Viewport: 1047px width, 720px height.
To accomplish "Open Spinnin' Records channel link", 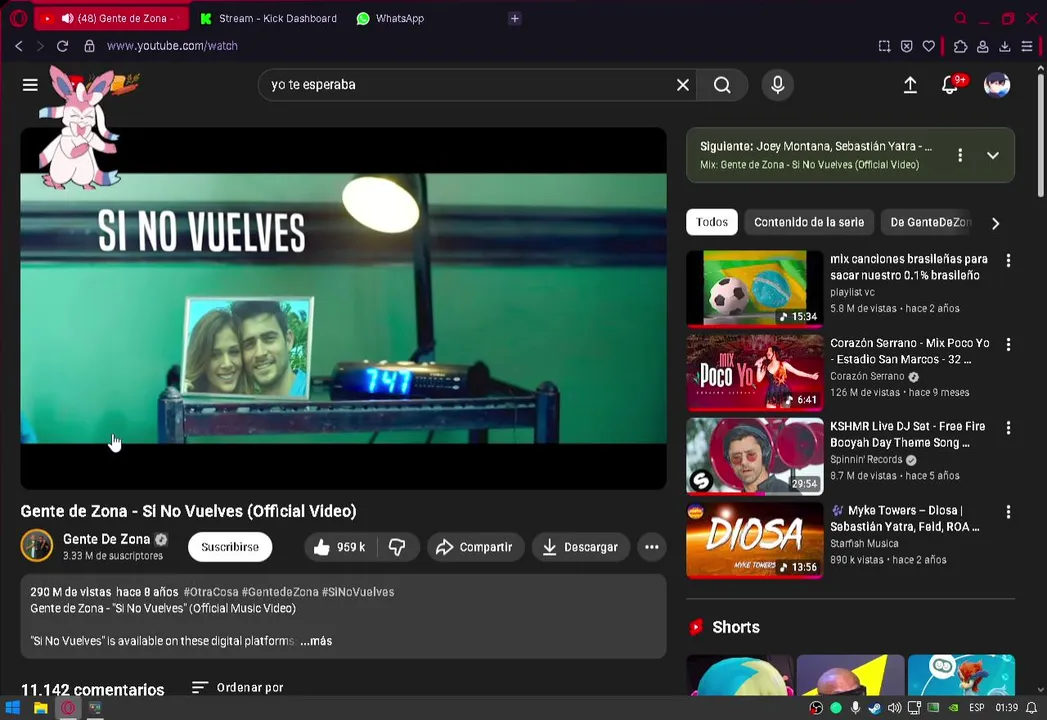I will click(x=866, y=460).
